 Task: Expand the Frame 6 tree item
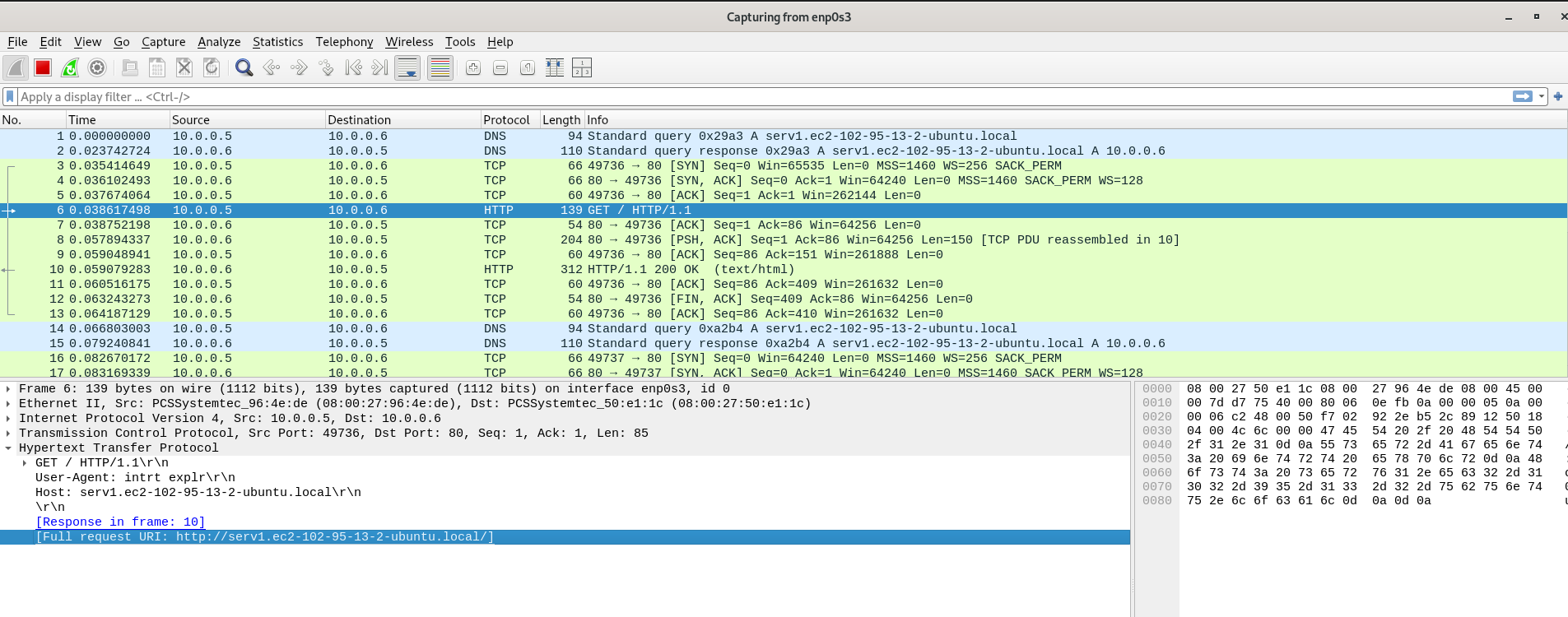coord(8,389)
